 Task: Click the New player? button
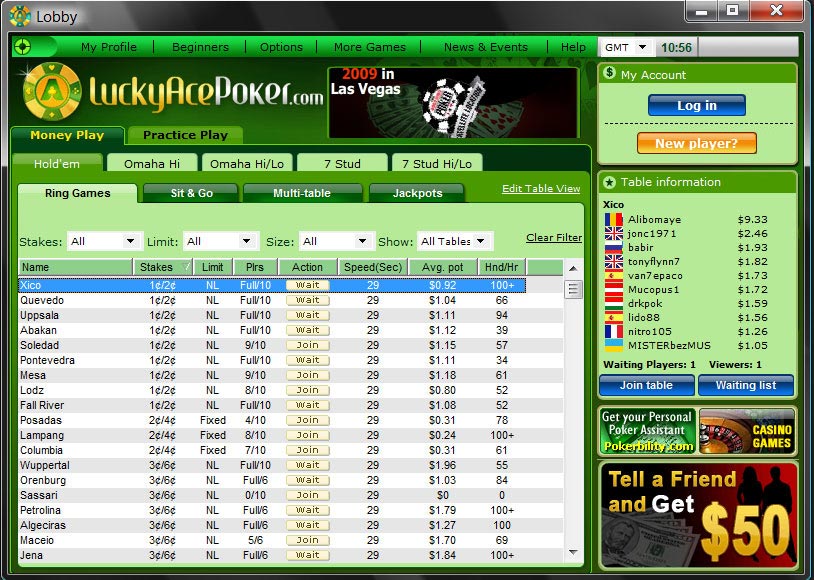pyautogui.click(x=697, y=143)
